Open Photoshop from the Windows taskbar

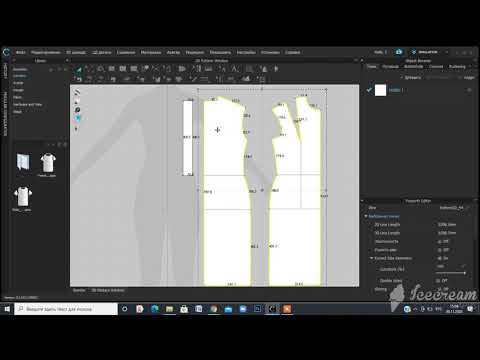[258, 309]
